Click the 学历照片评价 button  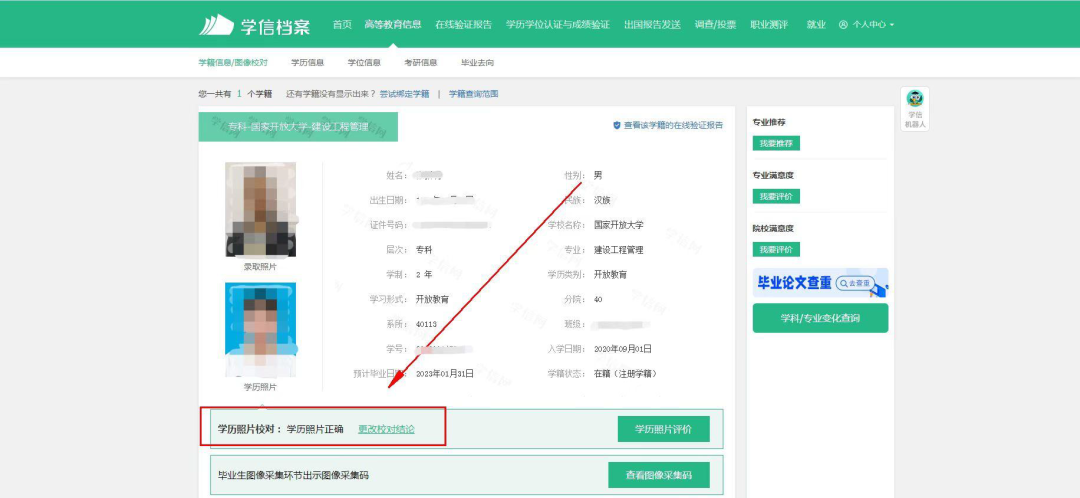[663, 429]
